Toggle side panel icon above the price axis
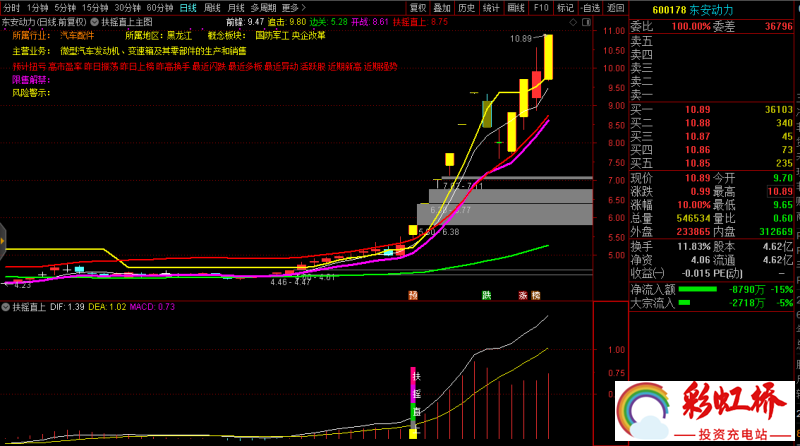This screenshot has height=446, width=800. pos(586,22)
